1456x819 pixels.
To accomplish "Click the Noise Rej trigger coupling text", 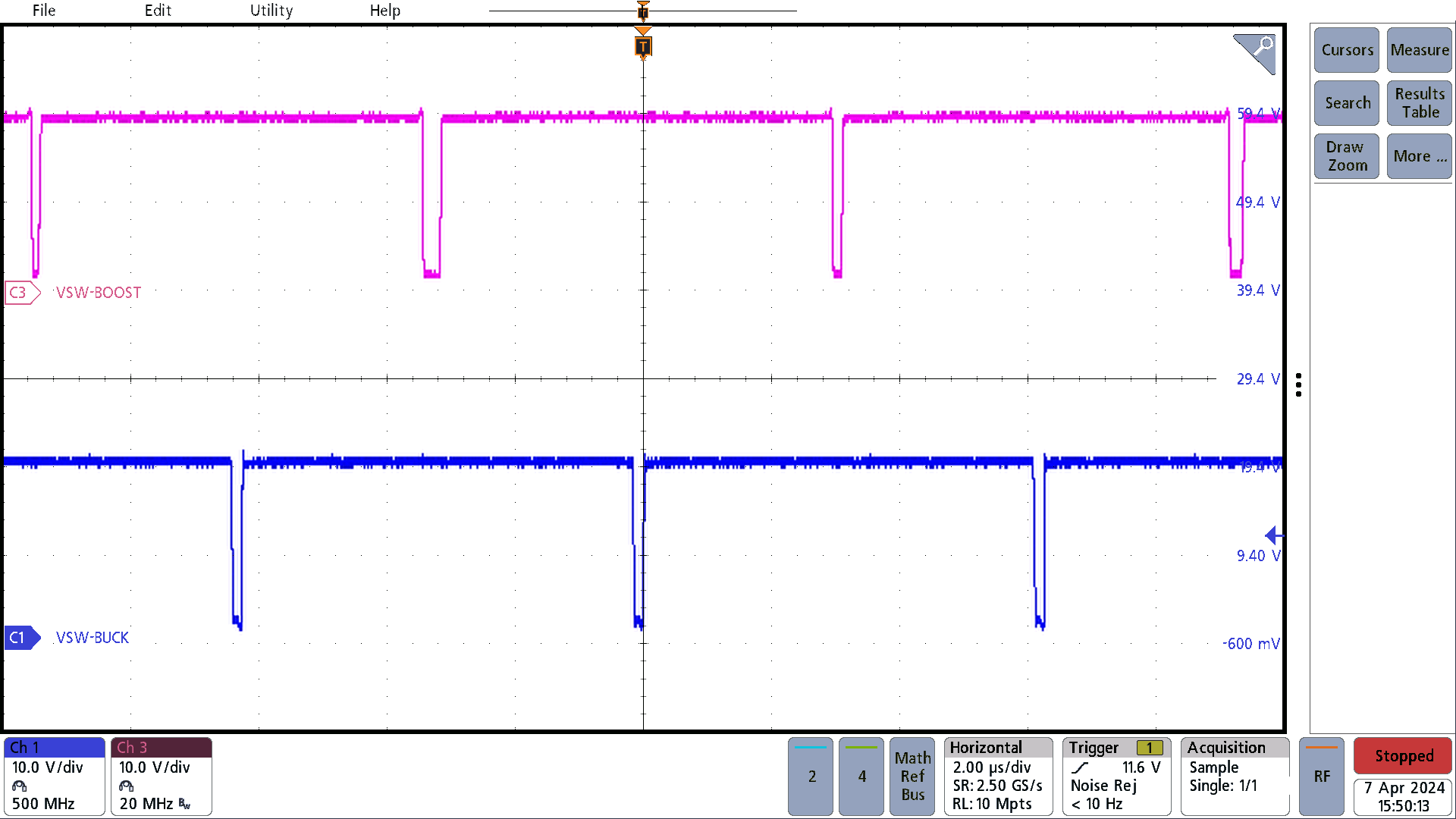I will 1103,786.
